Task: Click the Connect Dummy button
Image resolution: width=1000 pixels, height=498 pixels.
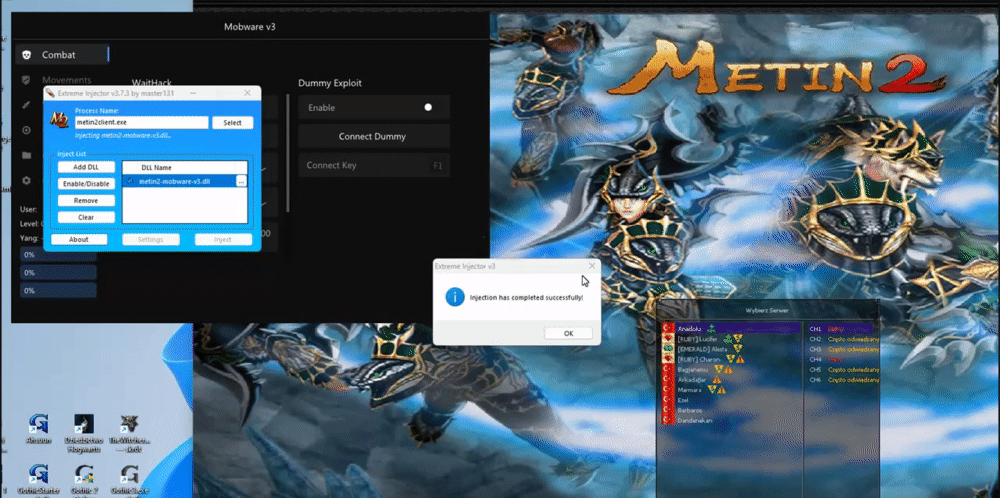Action: click(x=373, y=136)
